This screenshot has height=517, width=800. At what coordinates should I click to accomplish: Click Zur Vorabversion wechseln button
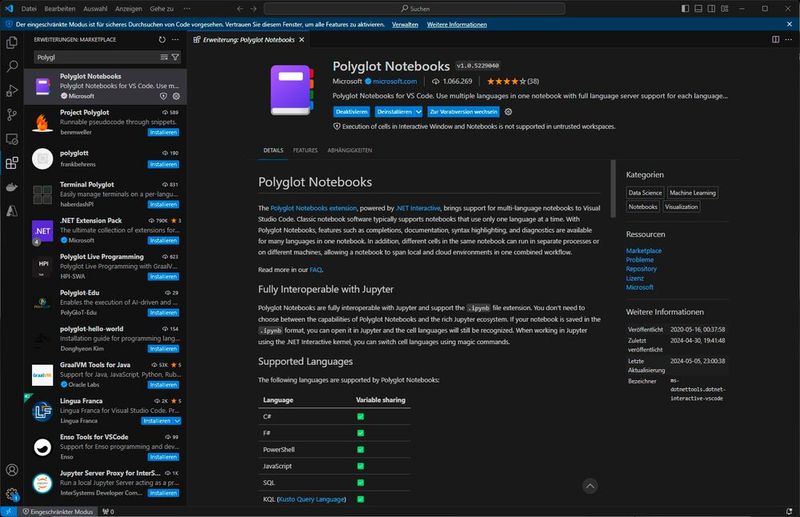[x=463, y=112]
